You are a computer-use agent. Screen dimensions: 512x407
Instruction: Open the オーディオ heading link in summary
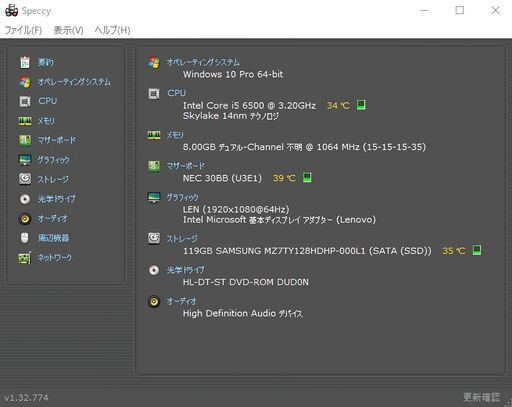click(181, 301)
